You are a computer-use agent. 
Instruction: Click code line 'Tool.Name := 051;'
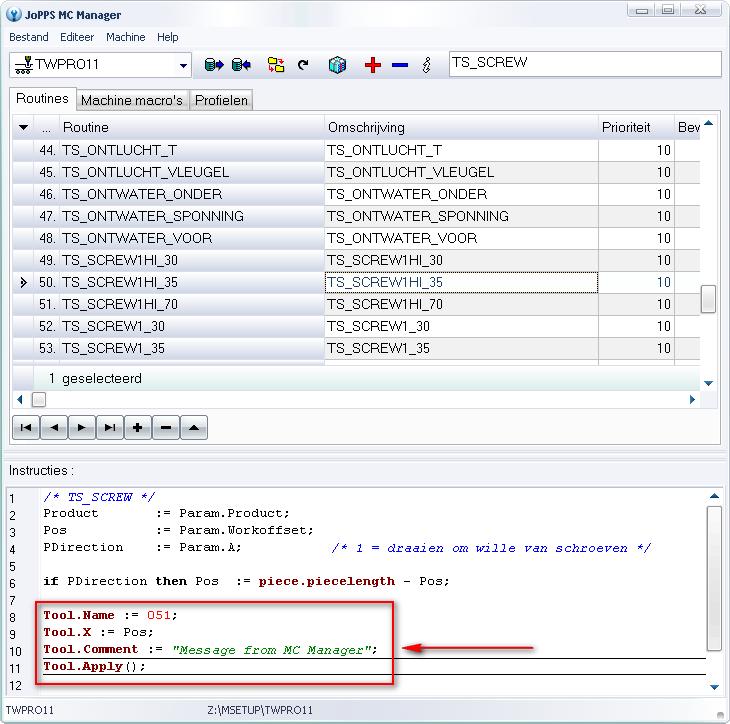110,615
